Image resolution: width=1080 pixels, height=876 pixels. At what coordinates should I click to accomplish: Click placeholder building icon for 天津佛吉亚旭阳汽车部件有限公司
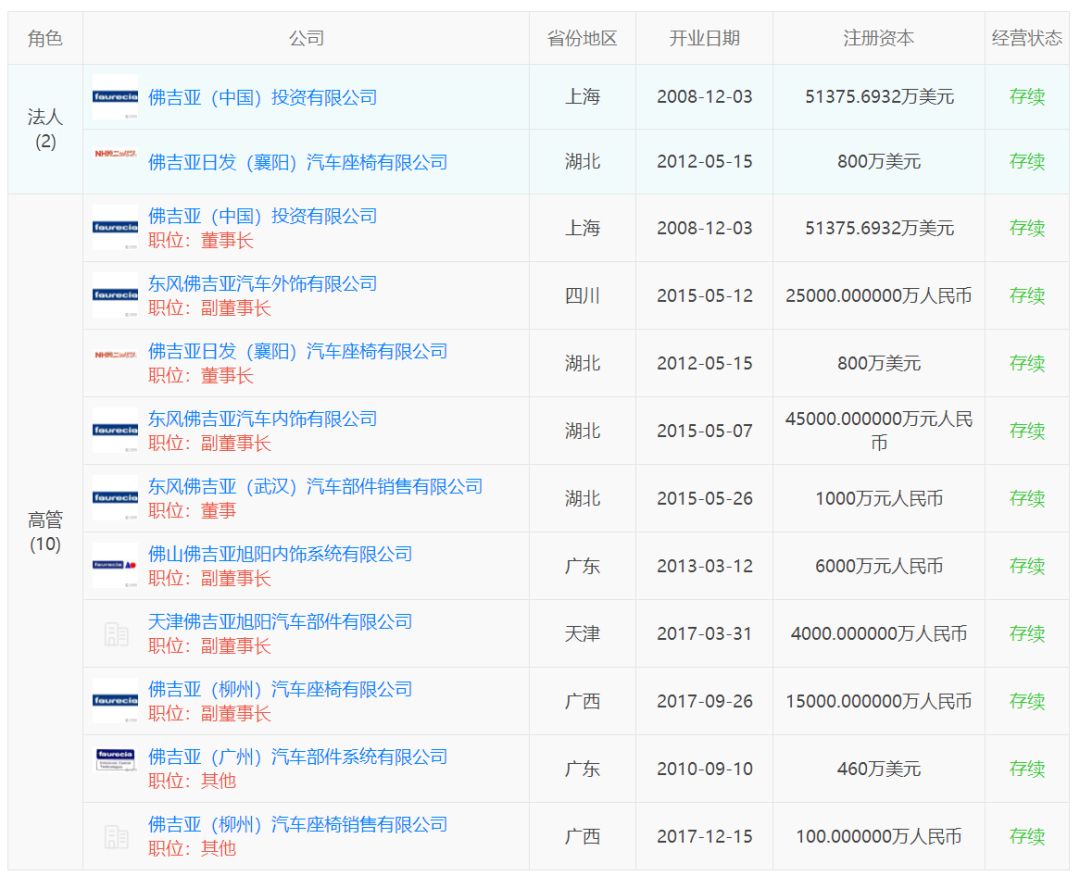point(115,633)
